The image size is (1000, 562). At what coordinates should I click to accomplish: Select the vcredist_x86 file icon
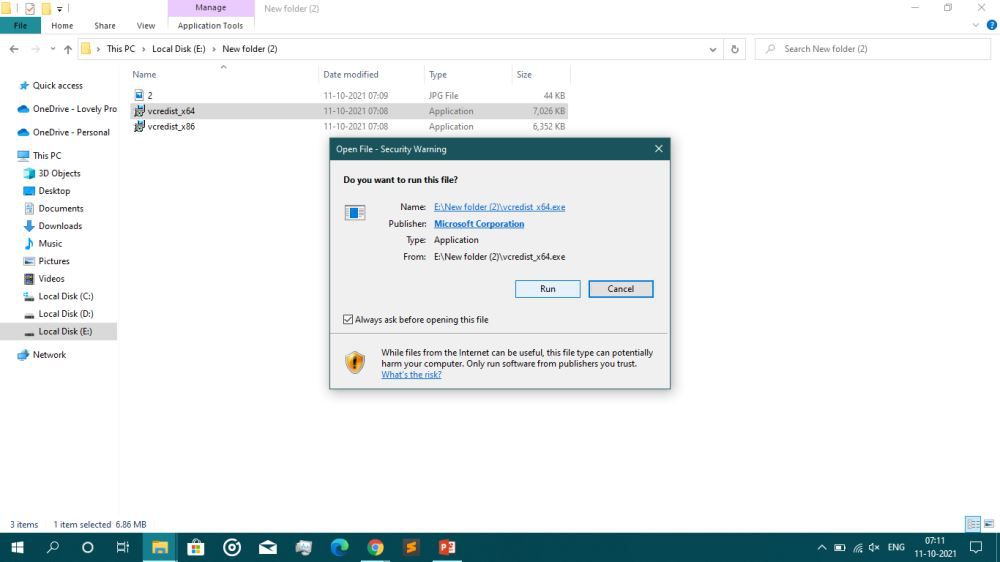139,126
